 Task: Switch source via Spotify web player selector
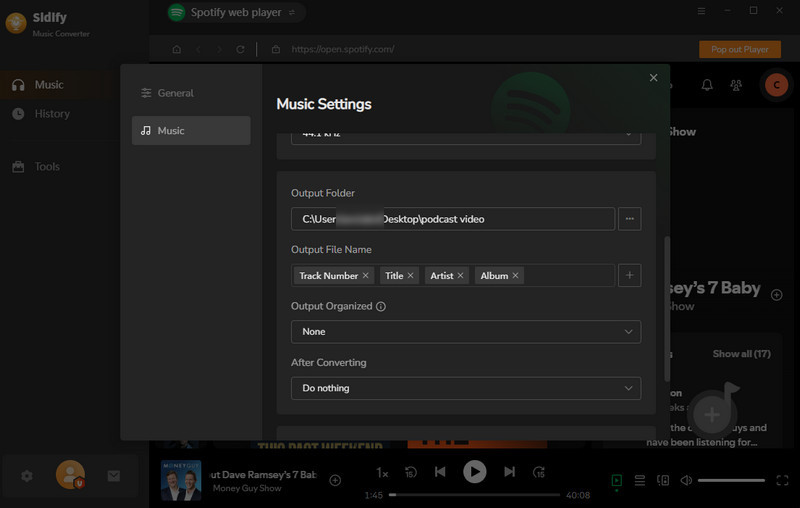(237, 12)
